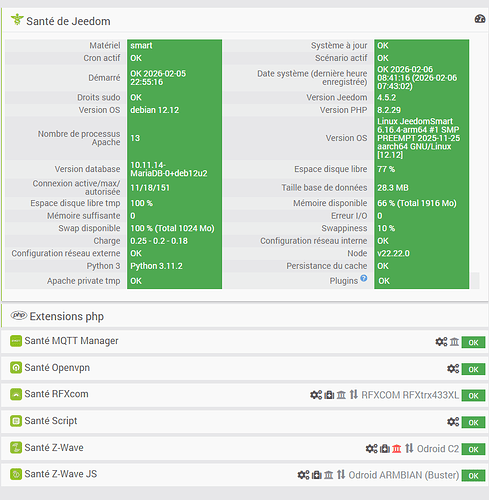The height and width of the screenshot is (500, 489).
Task: Select the Apache process count '13'
Action: coord(135,138)
